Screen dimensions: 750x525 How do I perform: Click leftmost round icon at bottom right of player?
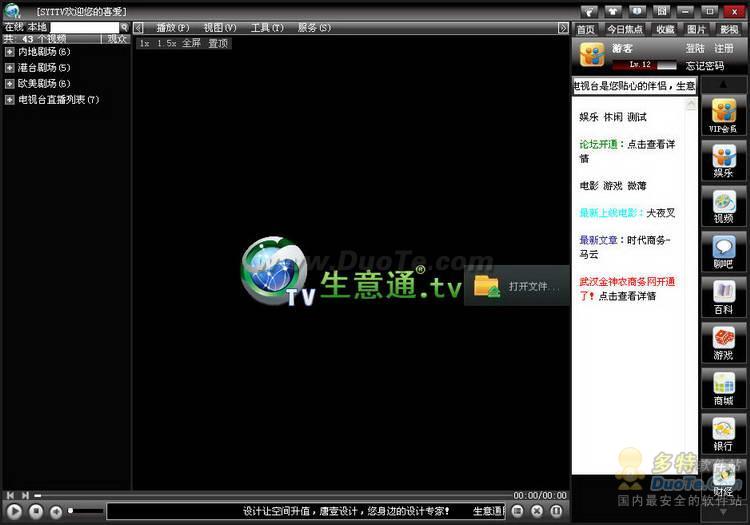[x=518, y=511]
